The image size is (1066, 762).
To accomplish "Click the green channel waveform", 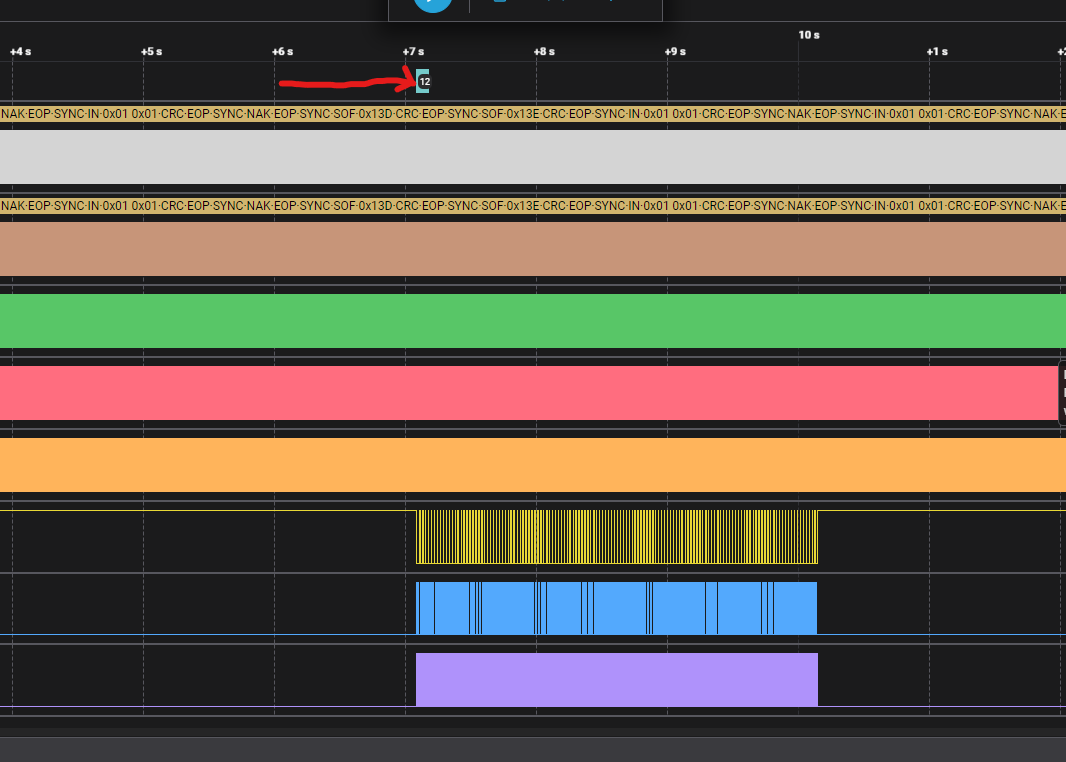I will tap(532, 320).
